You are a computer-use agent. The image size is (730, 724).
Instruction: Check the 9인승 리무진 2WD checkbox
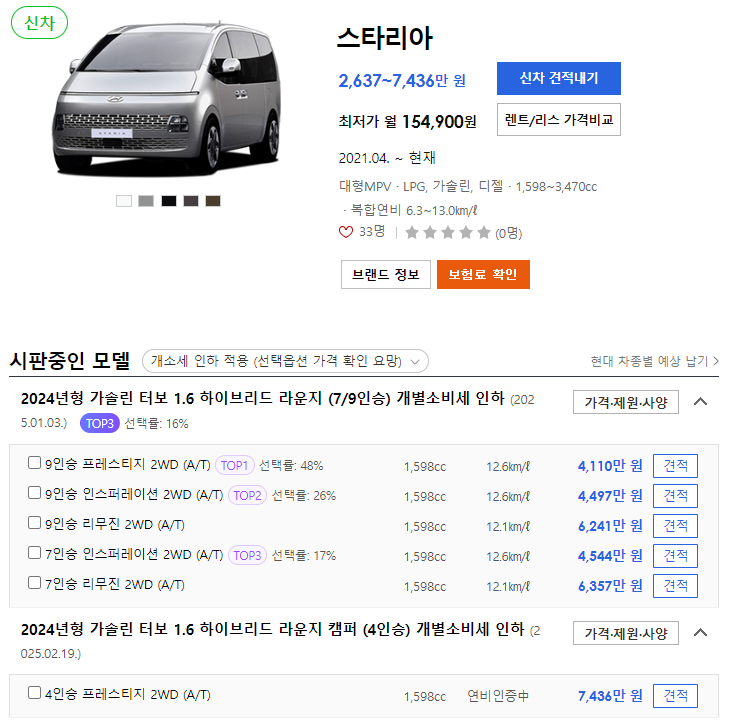(34, 522)
